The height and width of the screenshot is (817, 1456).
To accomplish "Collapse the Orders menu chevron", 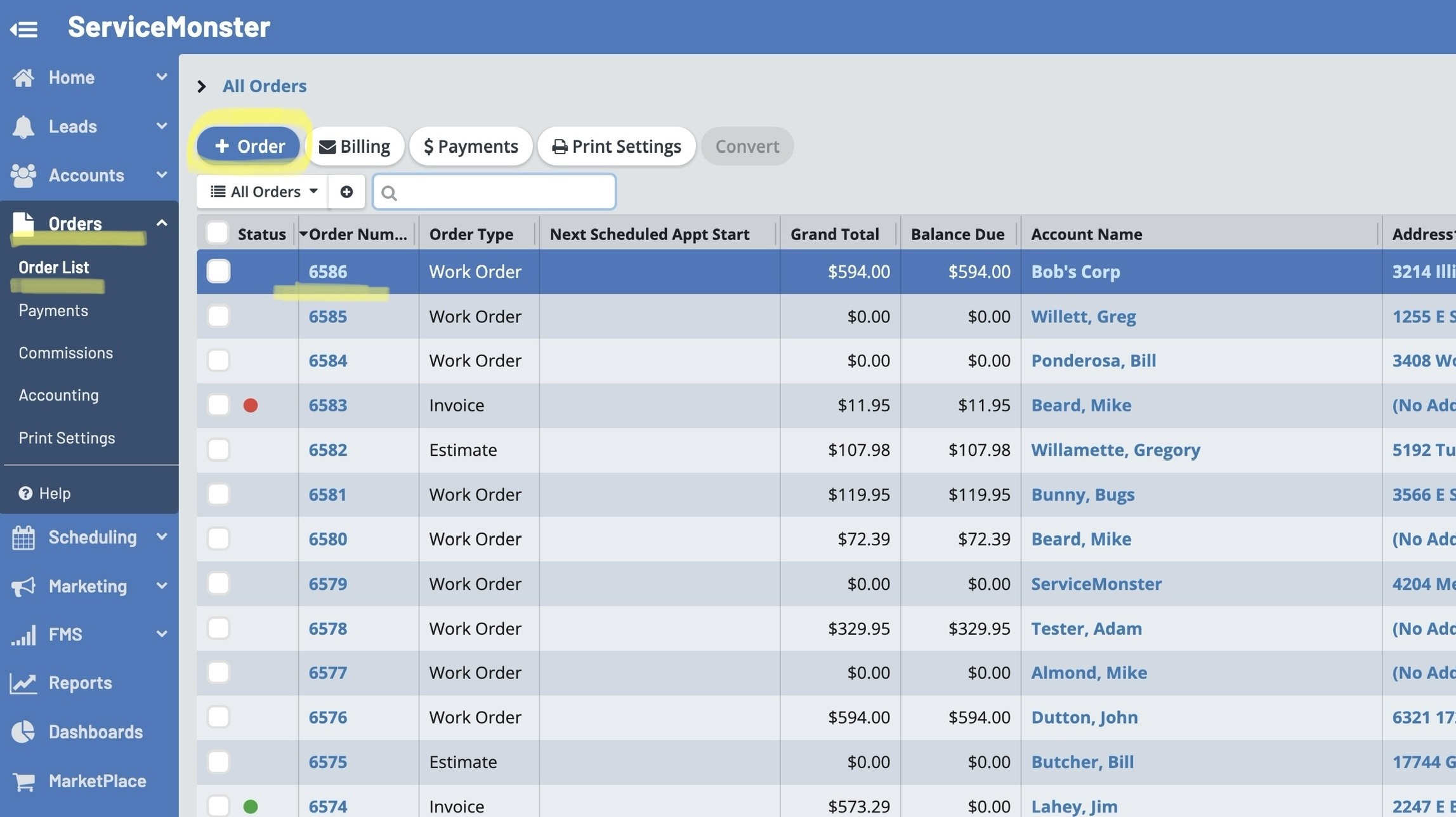I will pos(162,223).
